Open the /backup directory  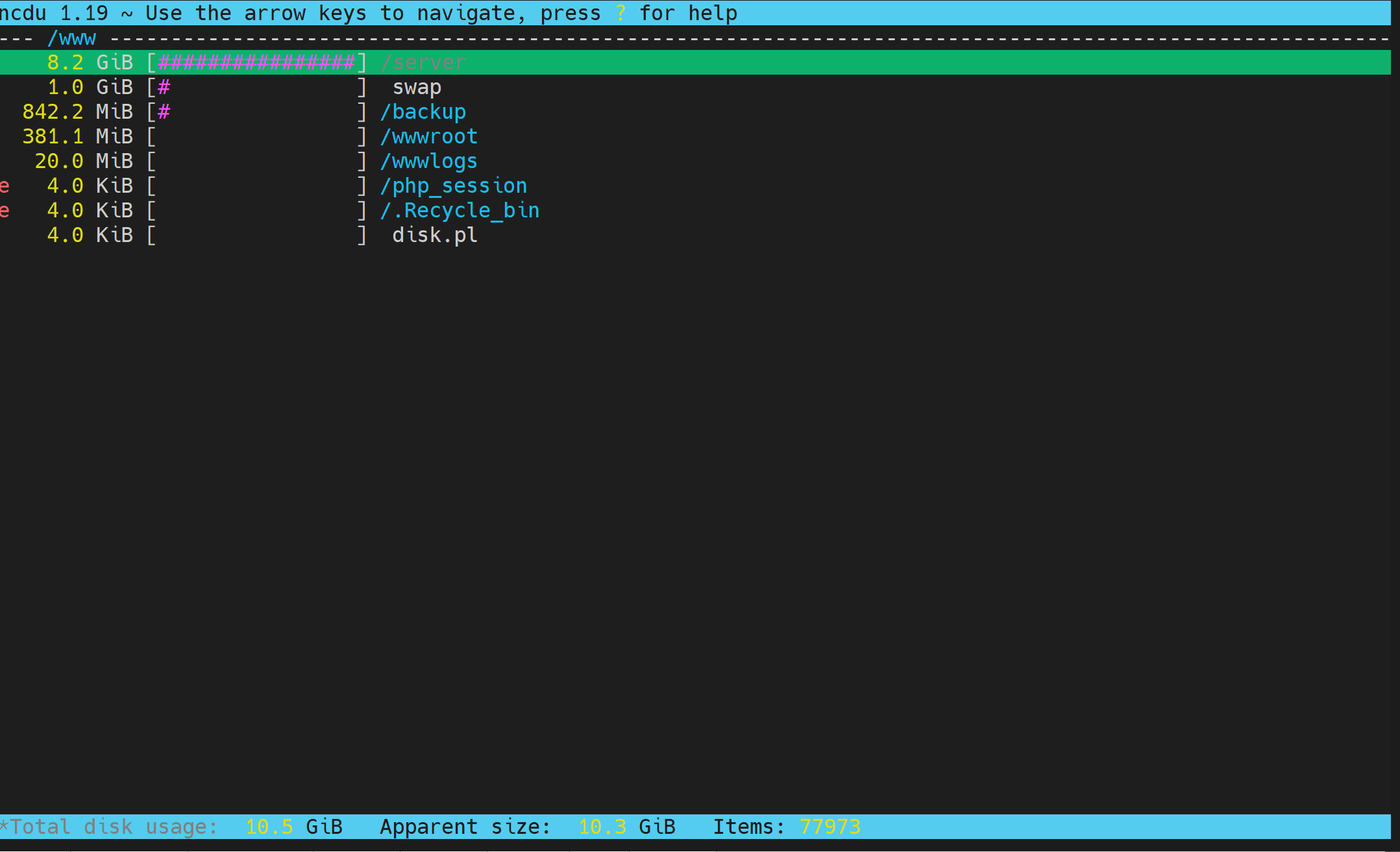423,112
